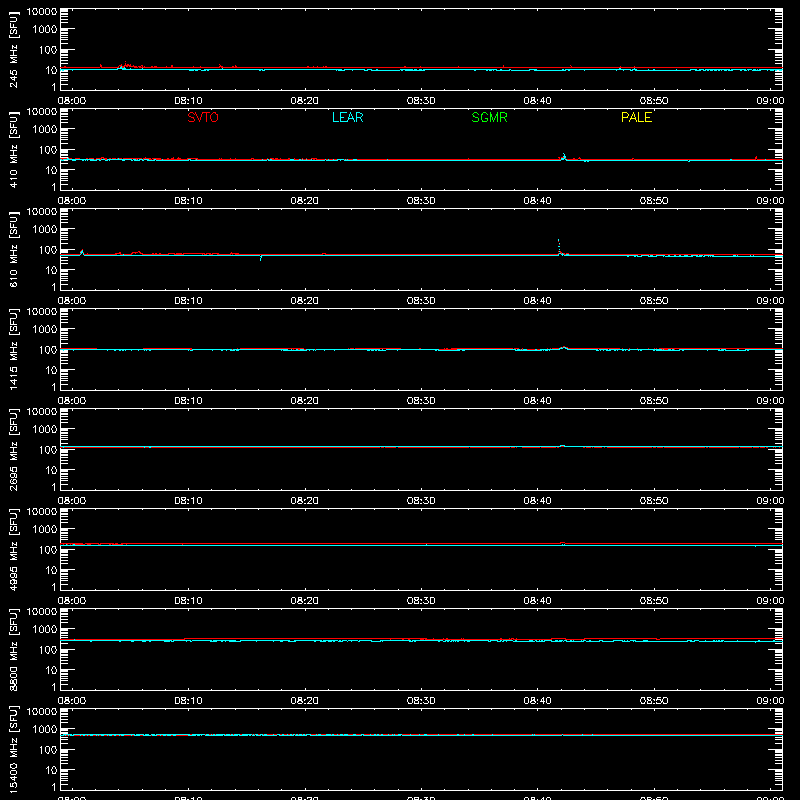Click the 1000 label on the 410 MHz axis
The width and height of the screenshot is (800, 800).
coord(45,130)
